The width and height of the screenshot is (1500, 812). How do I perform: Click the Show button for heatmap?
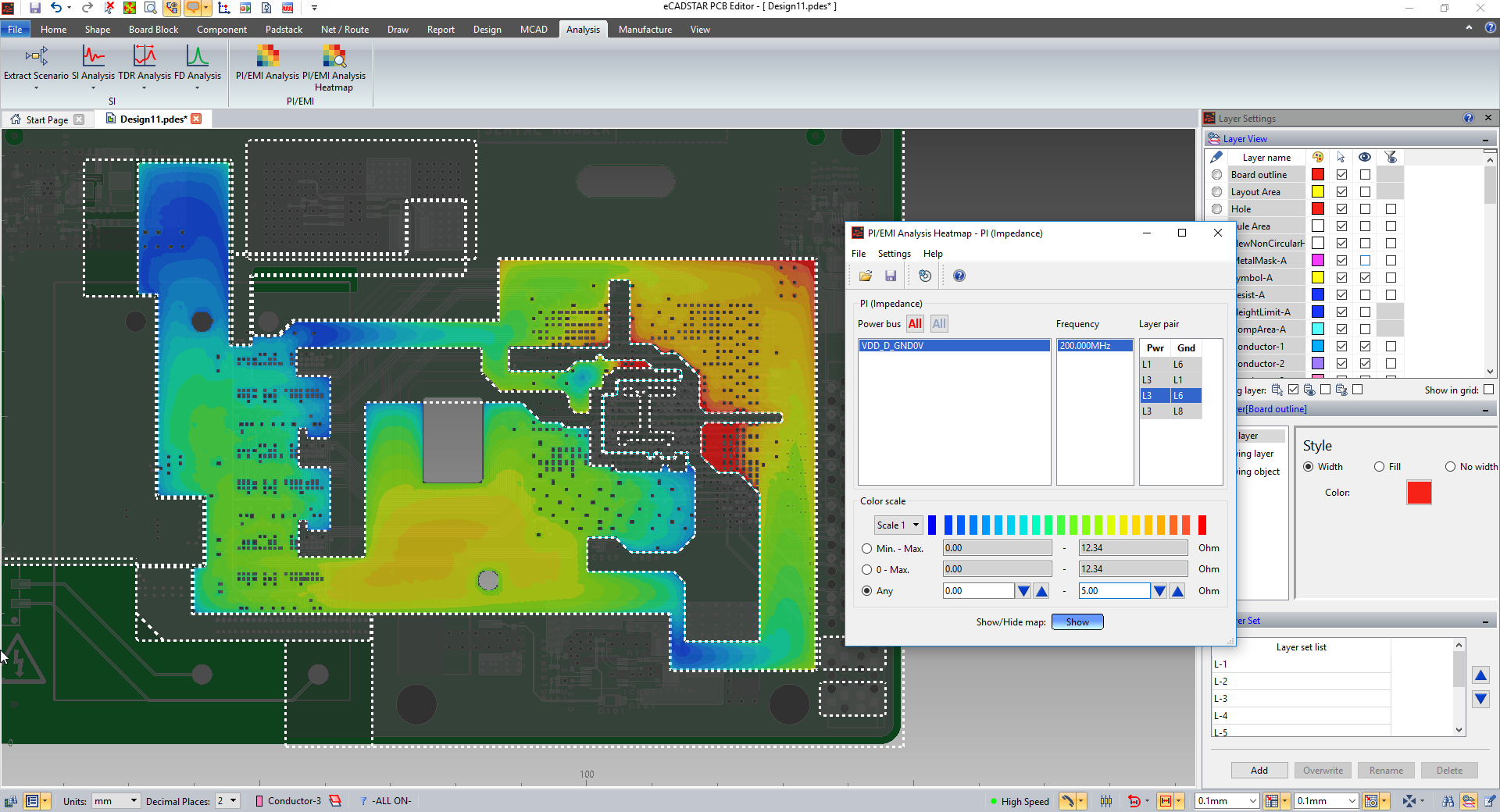coord(1077,622)
